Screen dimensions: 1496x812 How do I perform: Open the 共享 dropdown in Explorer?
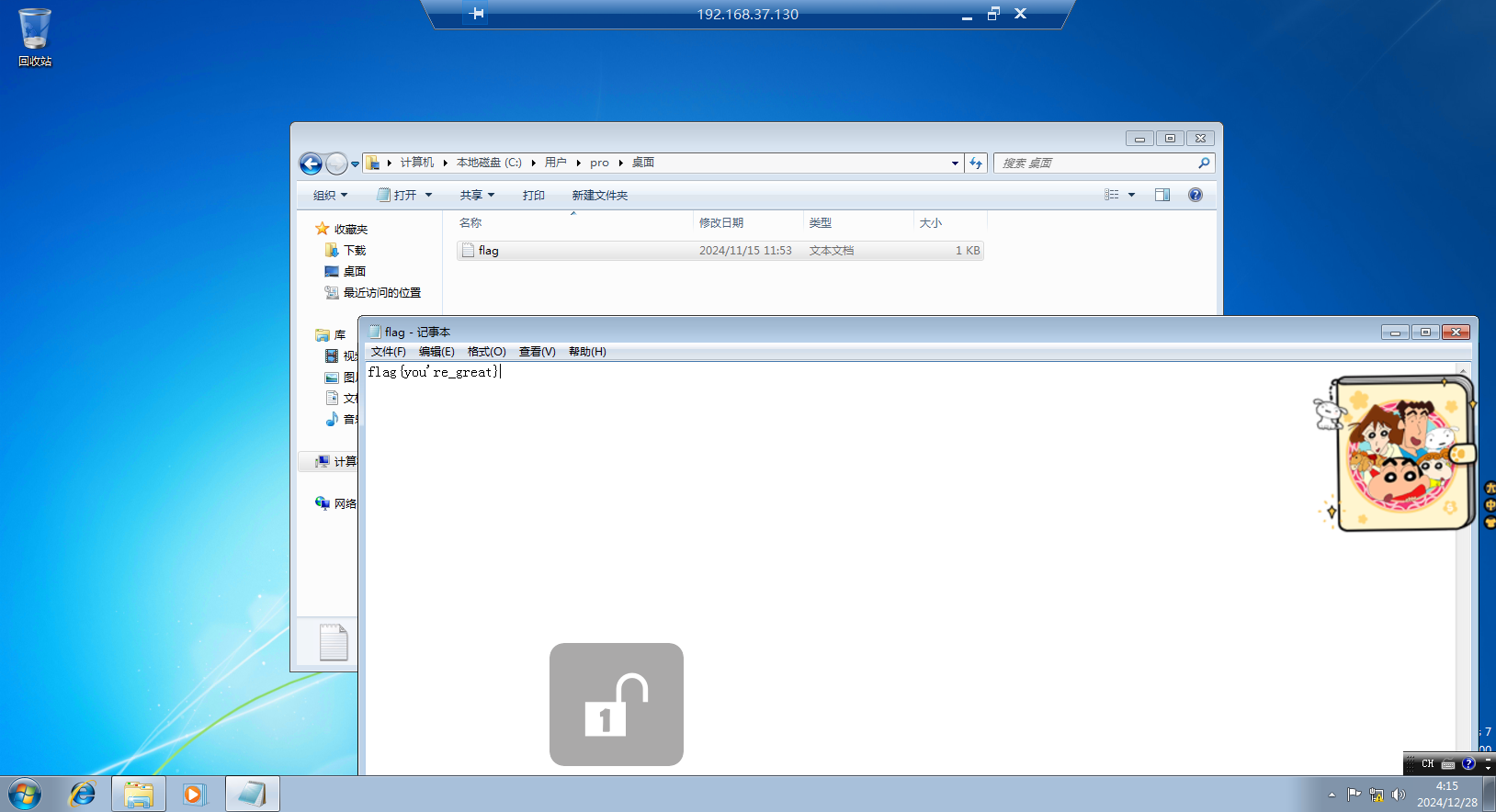tap(477, 195)
